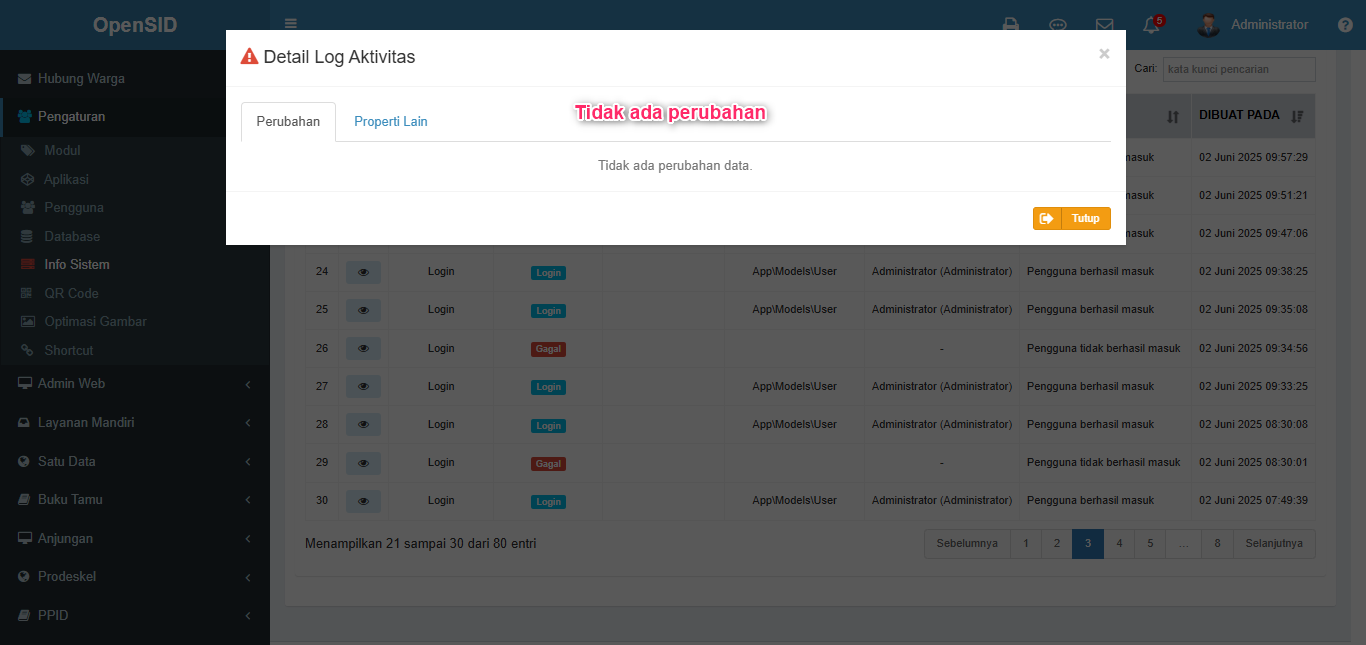This screenshot has height=645, width=1366.
Task: Click Gagal badge in row 29
Action: coord(548,464)
